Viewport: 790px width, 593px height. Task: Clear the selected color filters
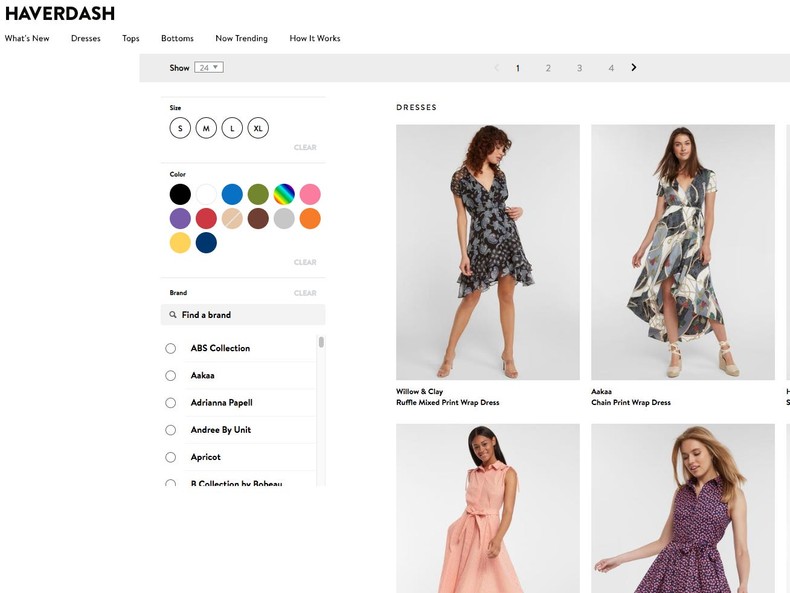click(305, 263)
